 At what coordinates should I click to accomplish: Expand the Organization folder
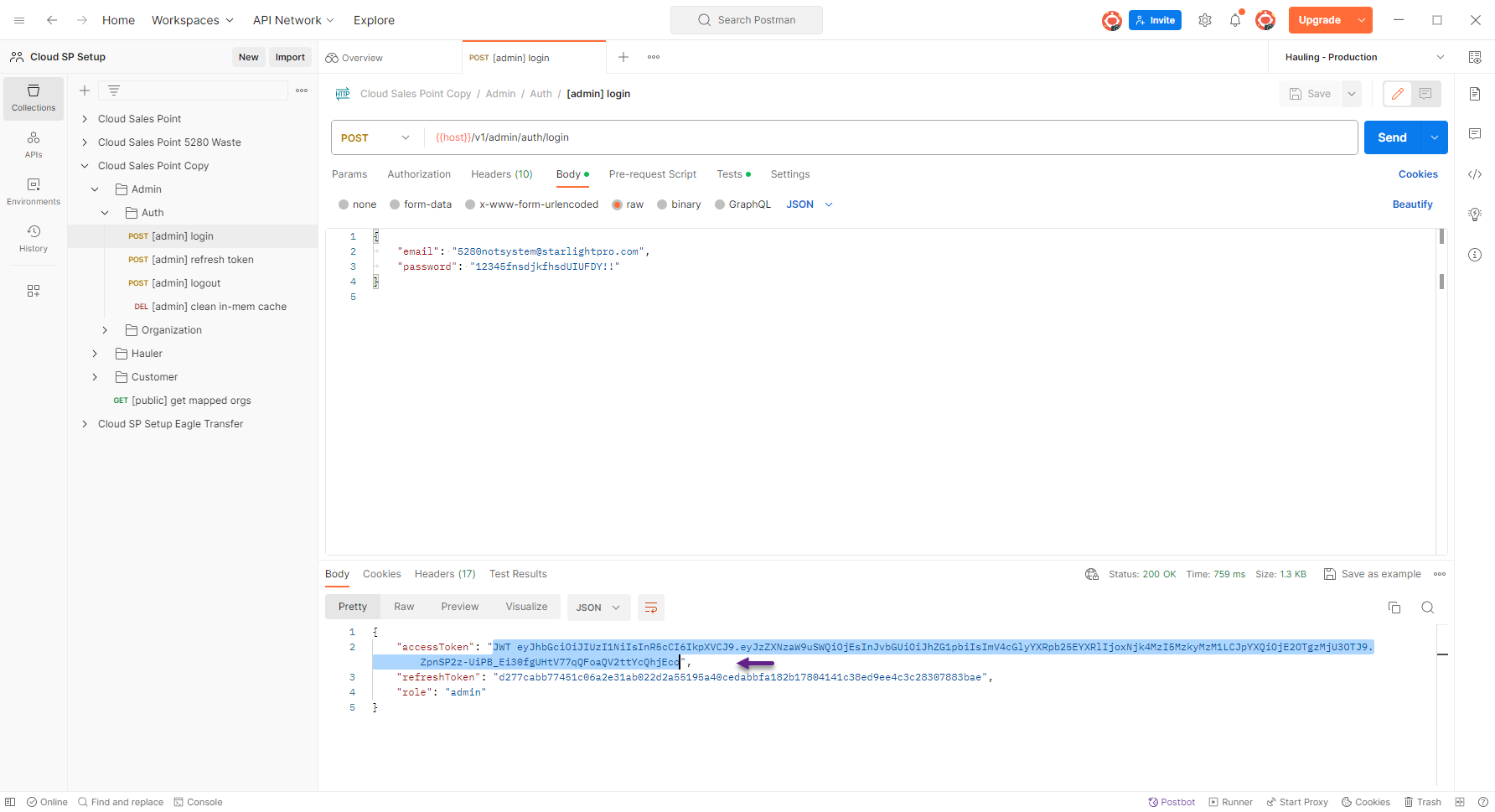[x=105, y=330]
